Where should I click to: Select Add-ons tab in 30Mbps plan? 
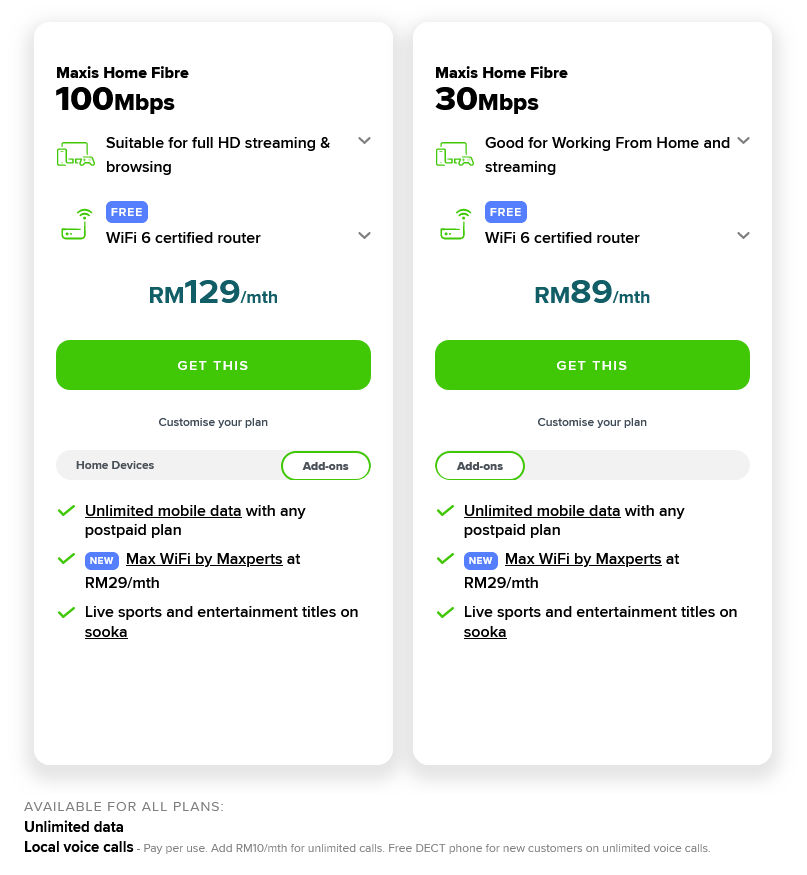pyautogui.click(x=480, y=466)
